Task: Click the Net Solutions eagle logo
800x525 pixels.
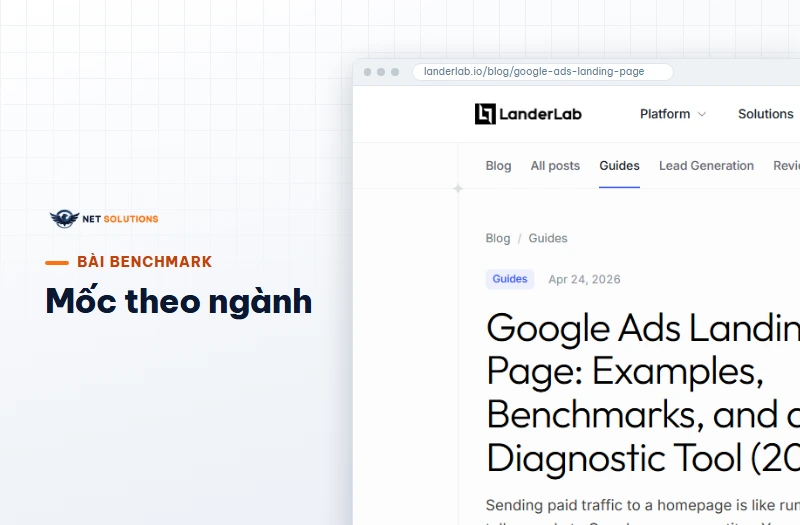Action: [x=64, y=219]
